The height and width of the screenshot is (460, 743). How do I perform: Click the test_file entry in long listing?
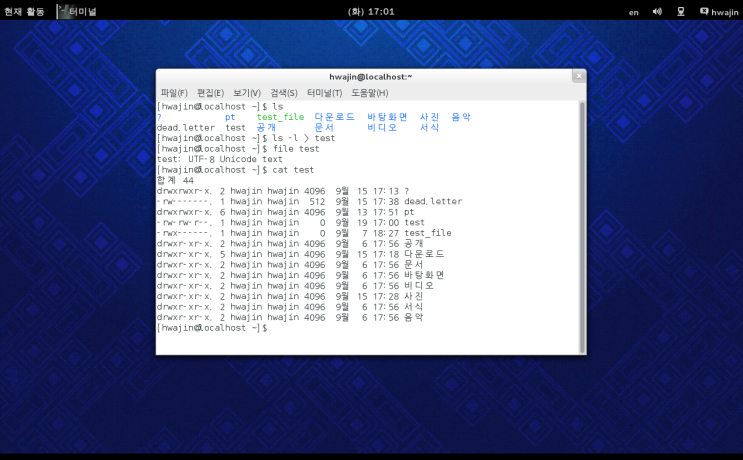coord(428,233)
